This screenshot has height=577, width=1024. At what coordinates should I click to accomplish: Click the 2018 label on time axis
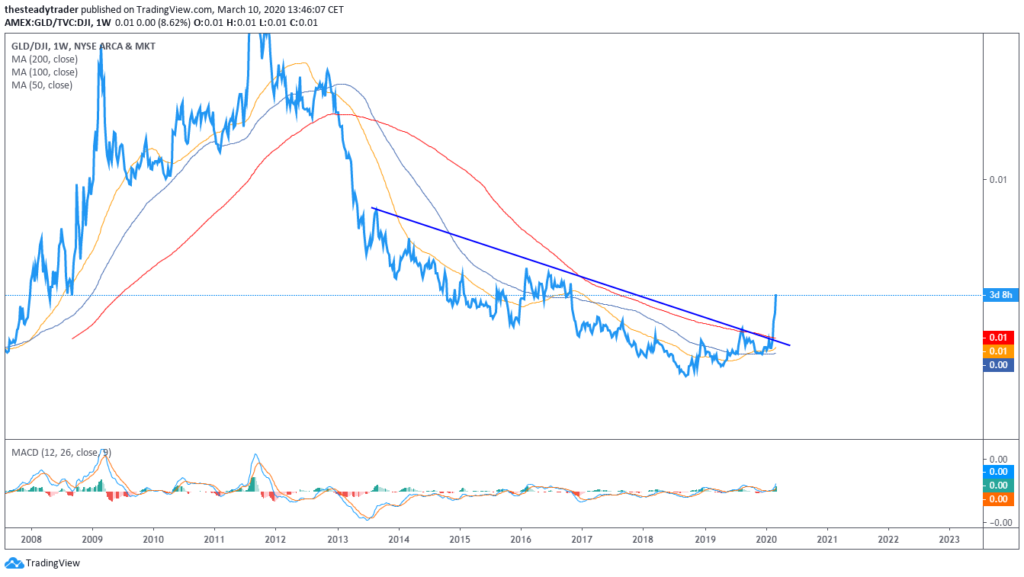(643, 539)
